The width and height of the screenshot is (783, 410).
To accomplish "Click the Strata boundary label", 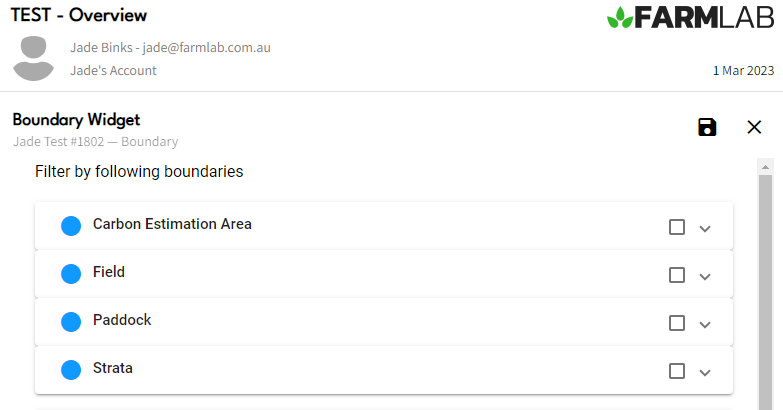I will pos(113,368).
